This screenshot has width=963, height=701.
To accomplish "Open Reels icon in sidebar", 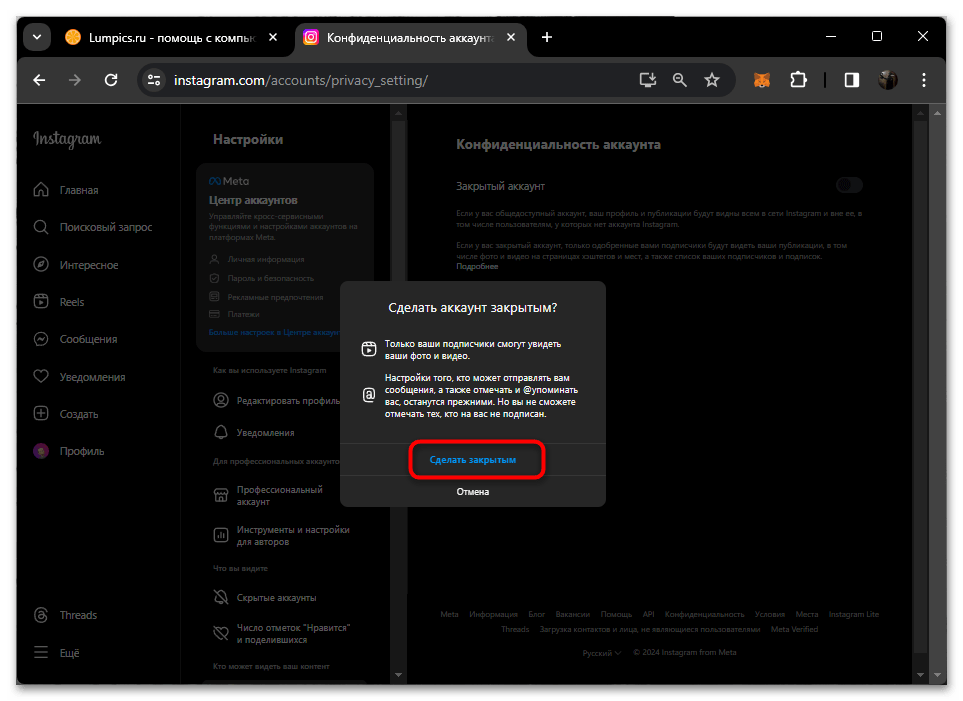I will pyautogui.click(x=41, y=302).
